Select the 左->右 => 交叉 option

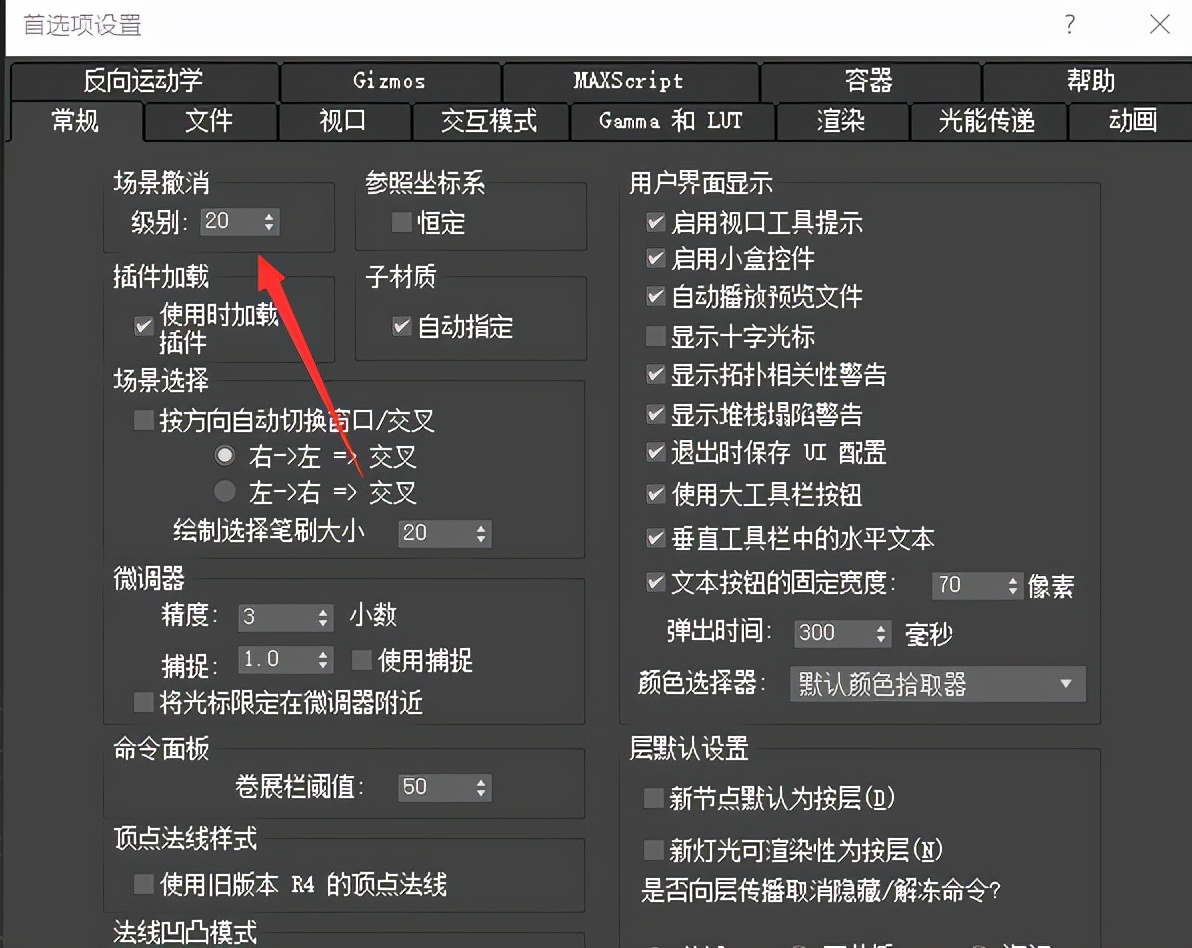click(x=225, y=492)
